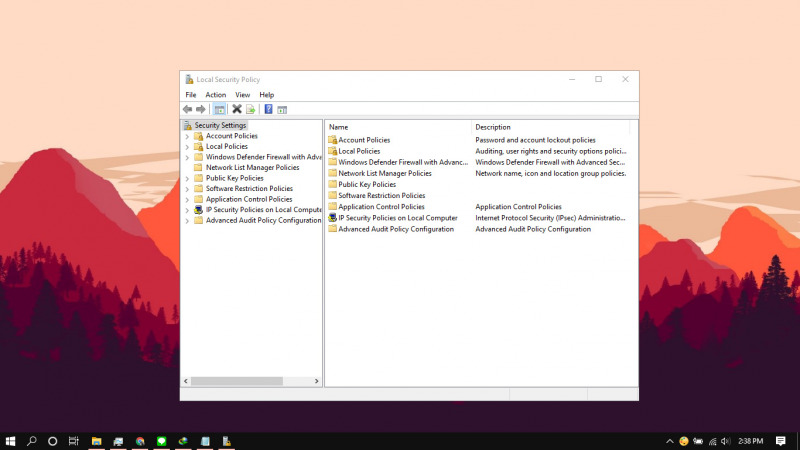The height and width of the screenshot is (450, 800).
Task: Open the View menu
Action: coord(242,95)
